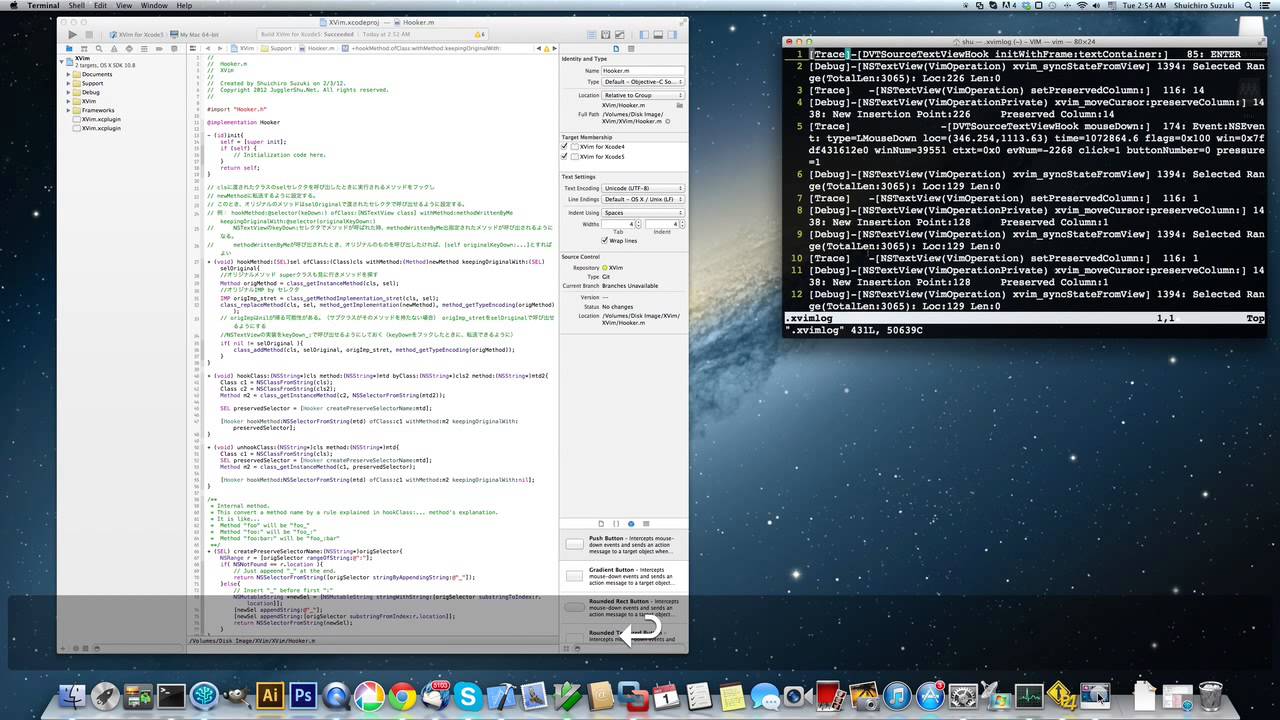Open the Location Relative to Group dropdown
The image size is (1280, 720).
click(x=643, y=95)
